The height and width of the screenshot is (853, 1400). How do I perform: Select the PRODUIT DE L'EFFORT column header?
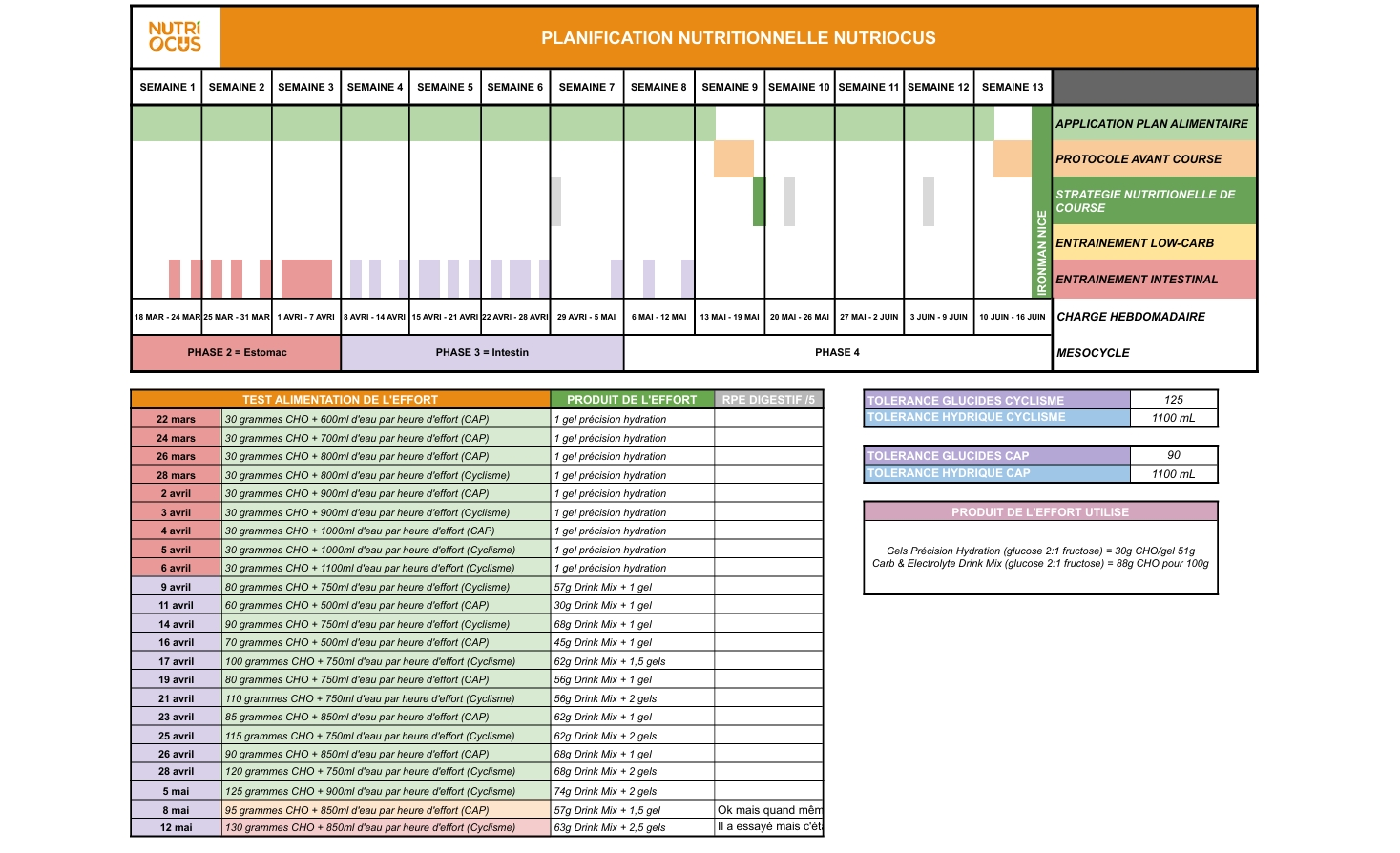pyautogui.click(x=632, y=400)
